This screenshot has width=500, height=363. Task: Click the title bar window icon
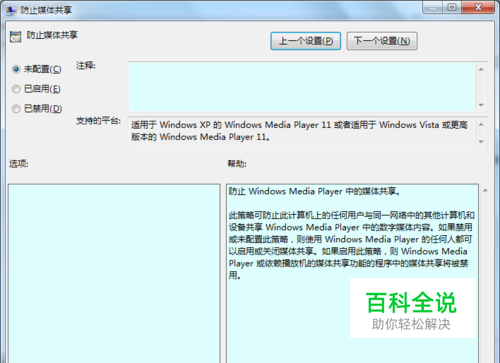coord(11,10)
